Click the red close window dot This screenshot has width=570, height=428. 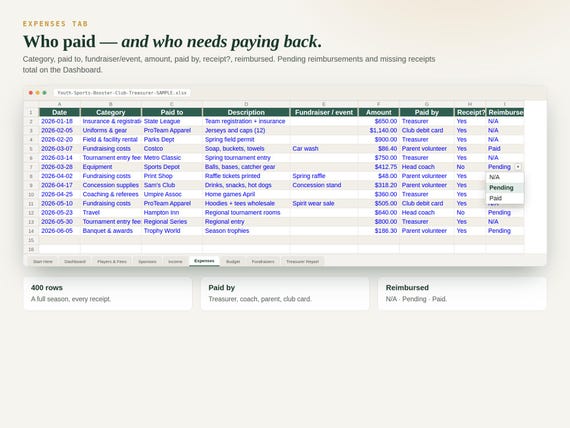coord(31,93)
